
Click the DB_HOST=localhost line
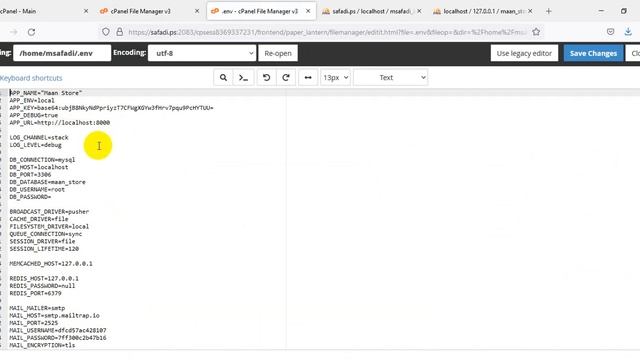[39, 167]
